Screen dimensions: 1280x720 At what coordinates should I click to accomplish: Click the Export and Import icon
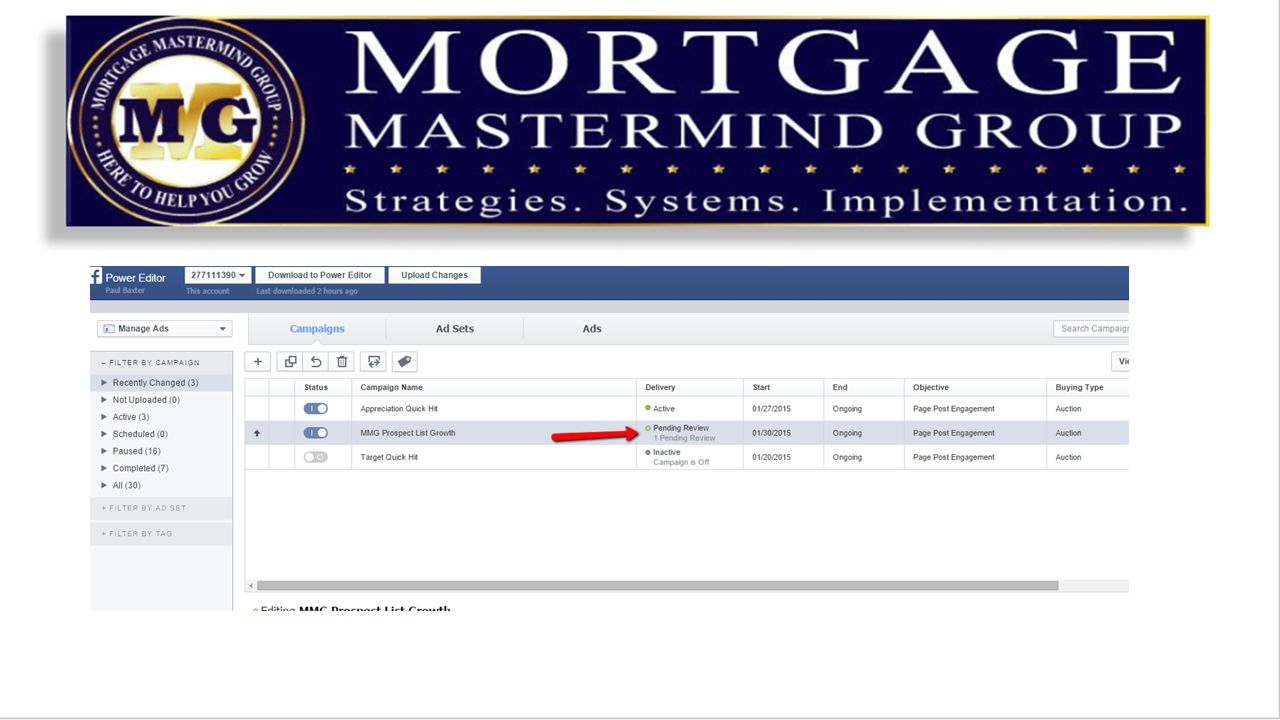[374, 362]
